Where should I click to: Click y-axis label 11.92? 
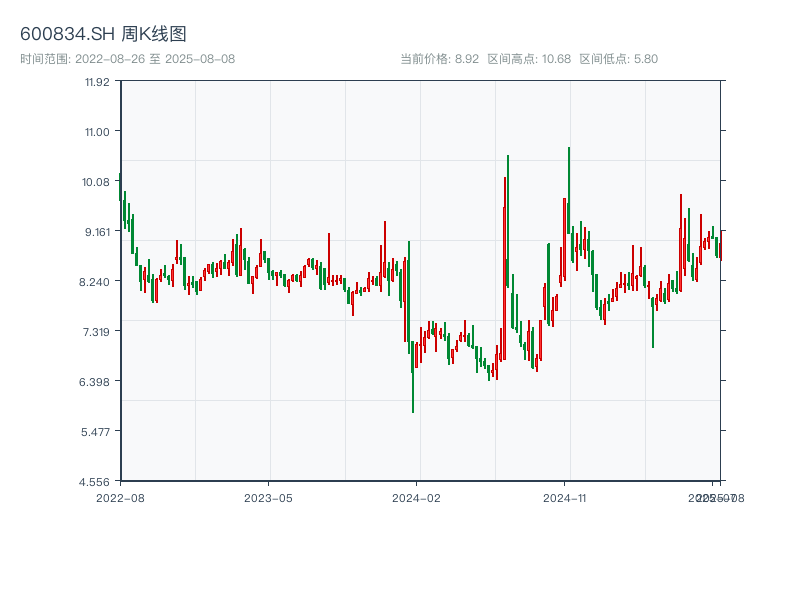pos(97,82)
